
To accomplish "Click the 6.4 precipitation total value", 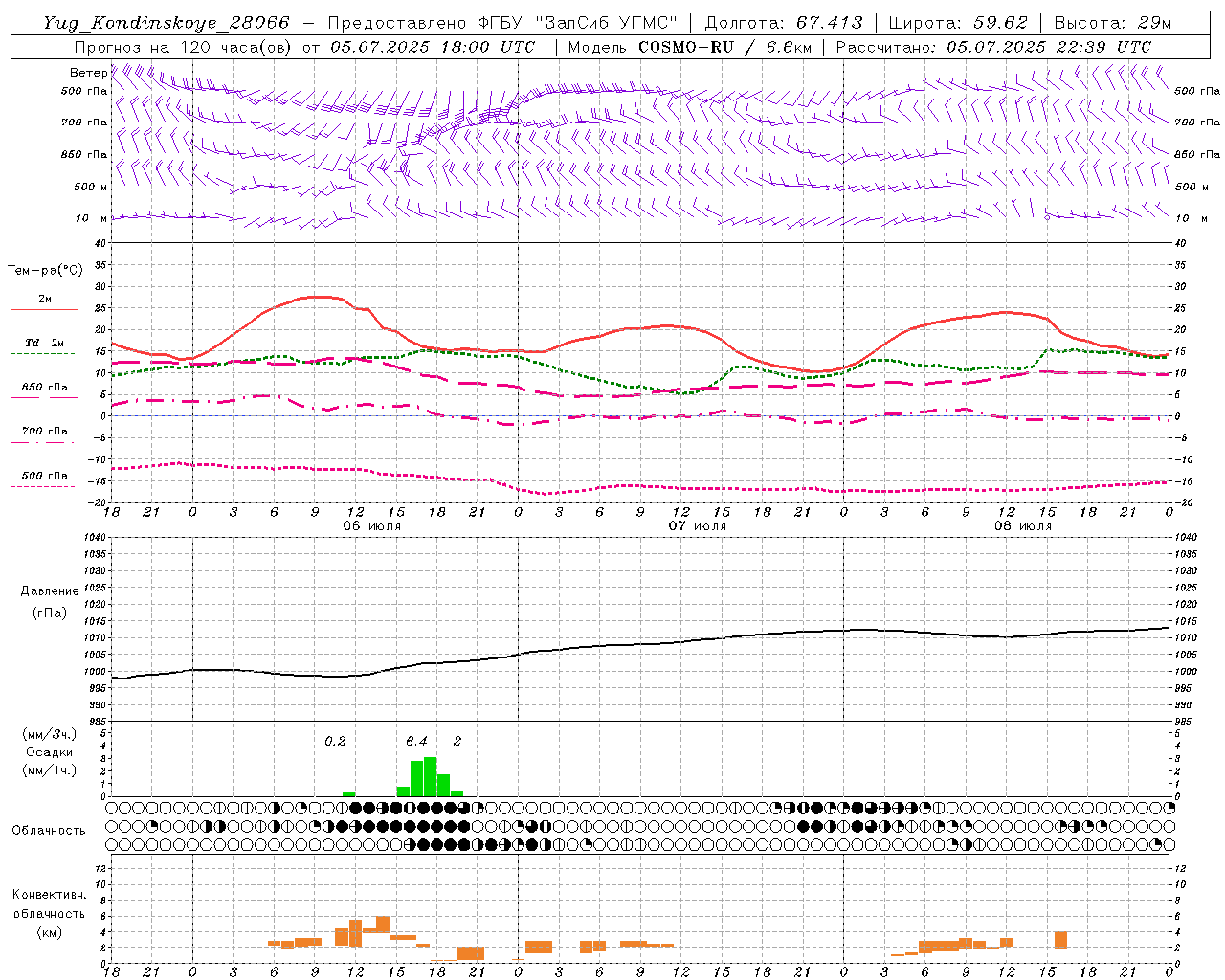I will click(x=416, y=742).
